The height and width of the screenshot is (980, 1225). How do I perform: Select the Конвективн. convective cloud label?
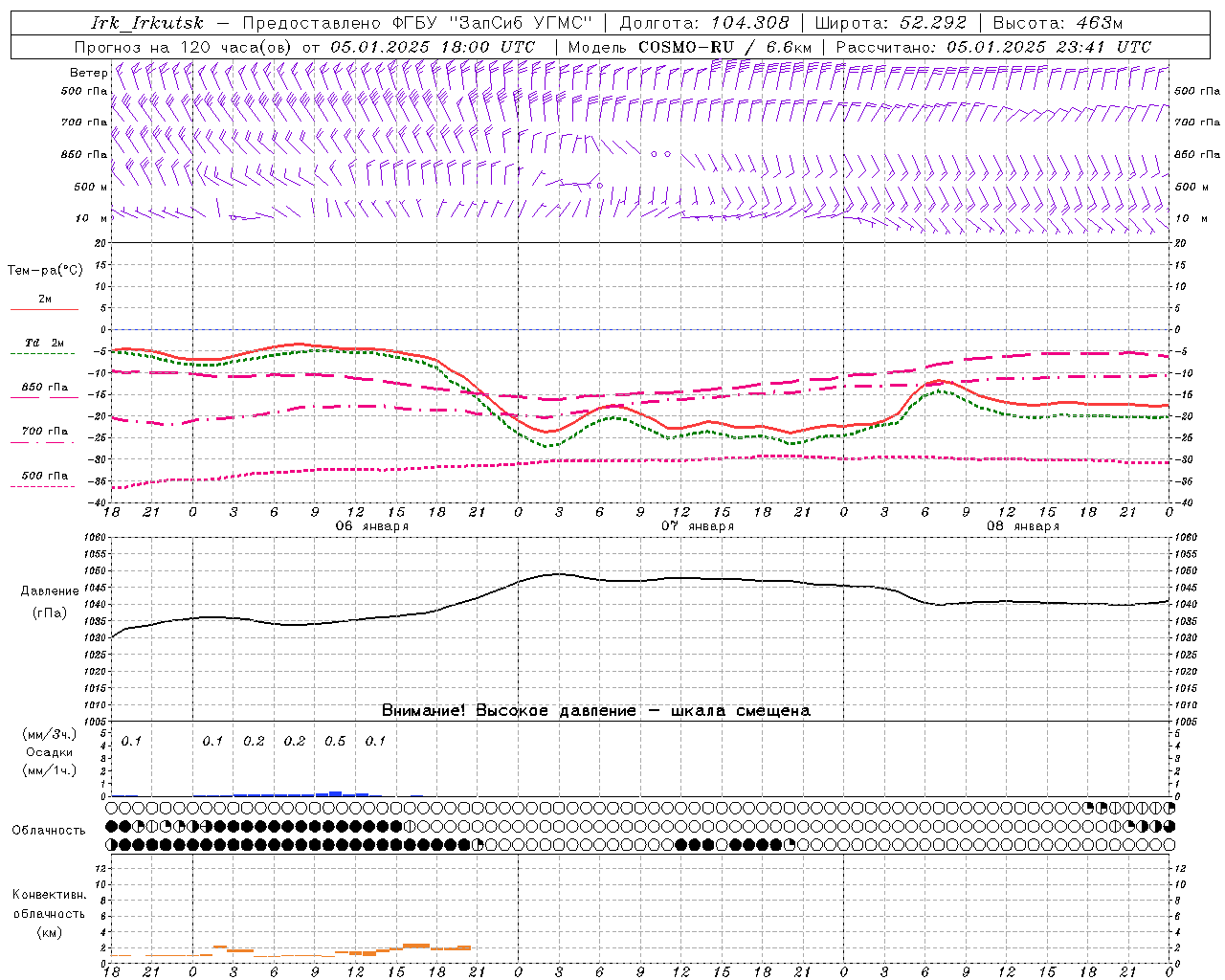[x=49, y=895]
